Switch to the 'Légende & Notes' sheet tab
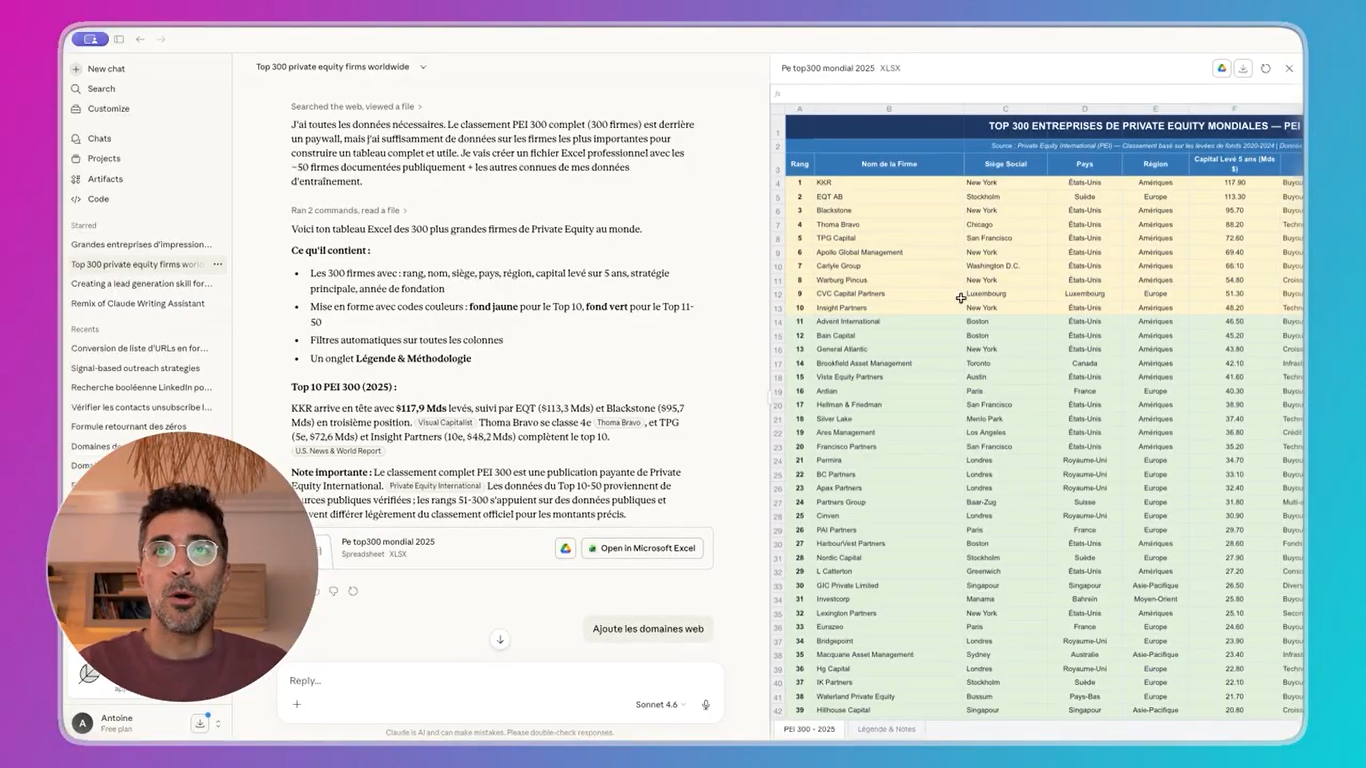The height and width of the screenshot is (768, 1366). point(886,729)
